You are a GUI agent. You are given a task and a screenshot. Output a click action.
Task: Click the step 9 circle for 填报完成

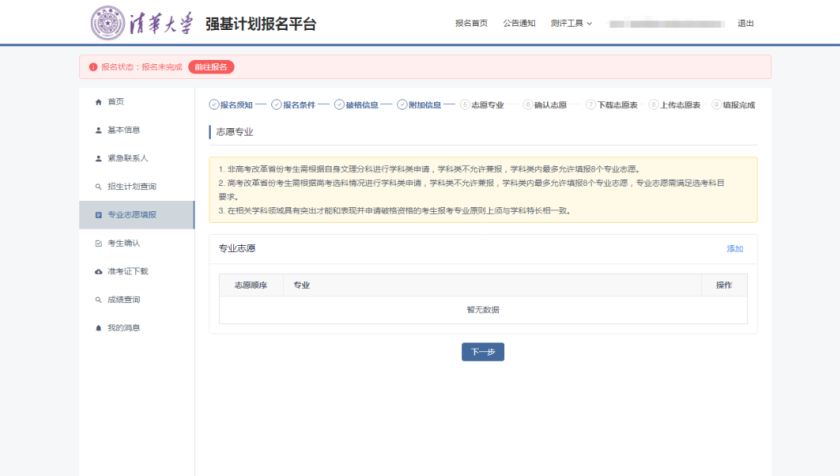716,104
